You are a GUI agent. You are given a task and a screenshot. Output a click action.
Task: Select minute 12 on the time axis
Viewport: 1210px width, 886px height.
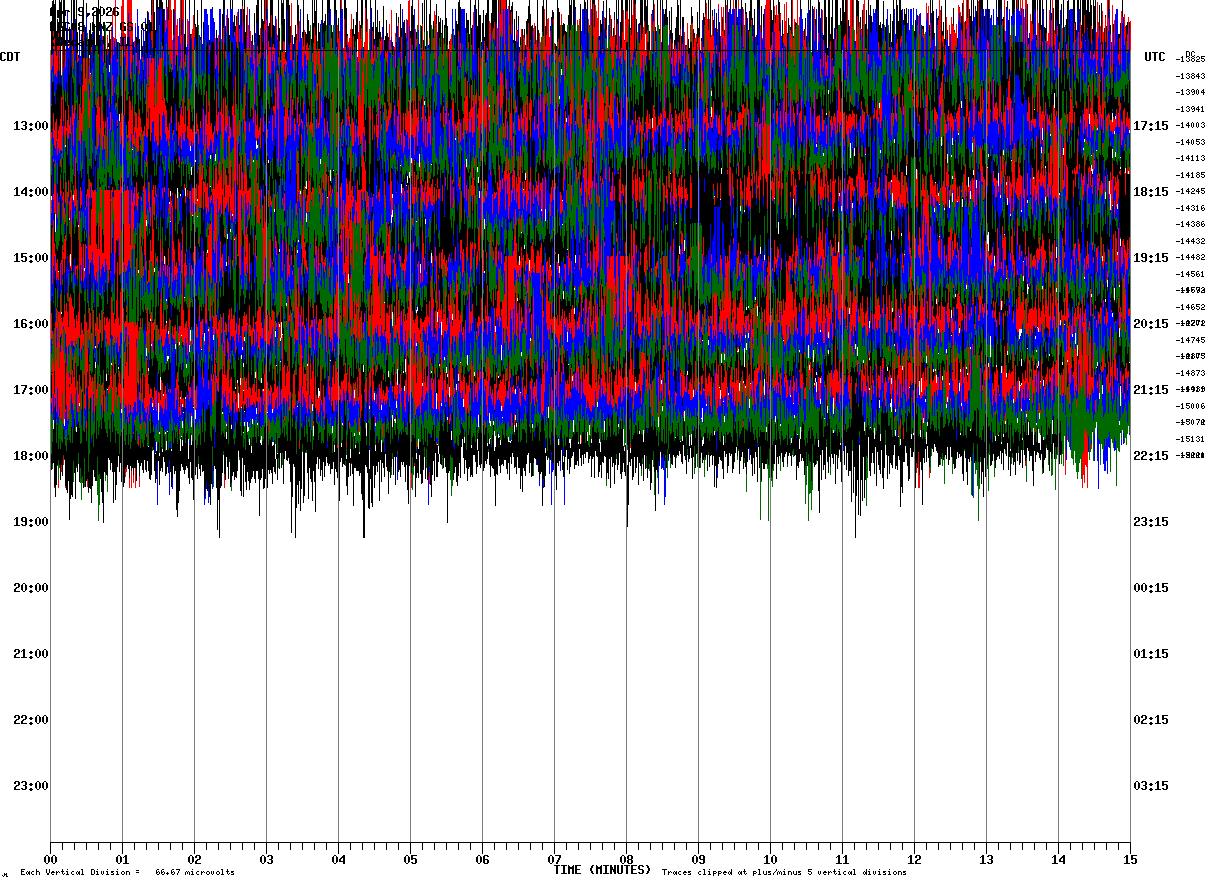[914, 859]
